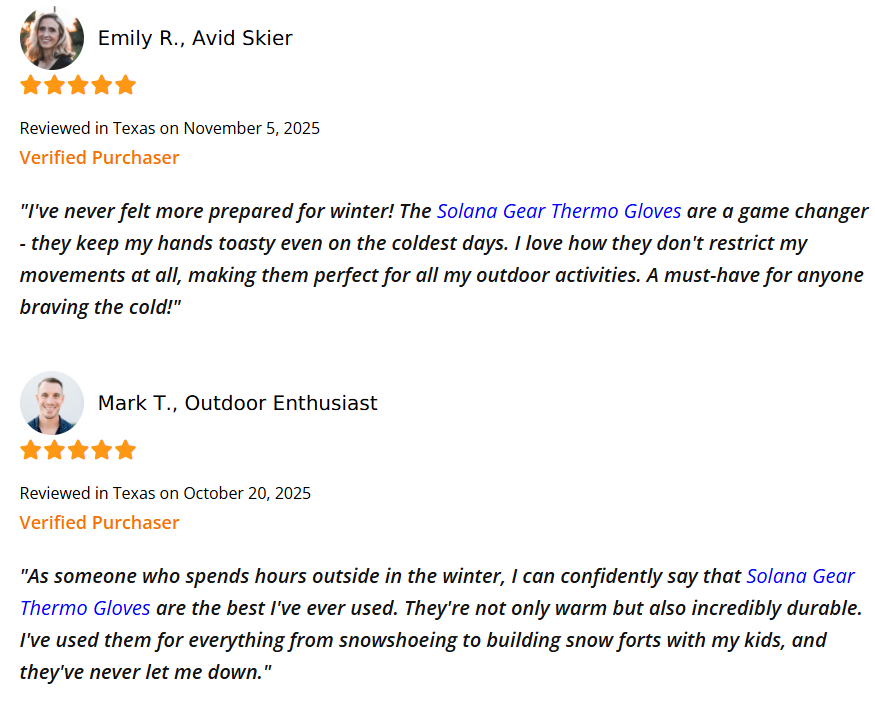Click the third star in Emily R.'s rating
The image size is (875, 709).
tap(78, 85)
